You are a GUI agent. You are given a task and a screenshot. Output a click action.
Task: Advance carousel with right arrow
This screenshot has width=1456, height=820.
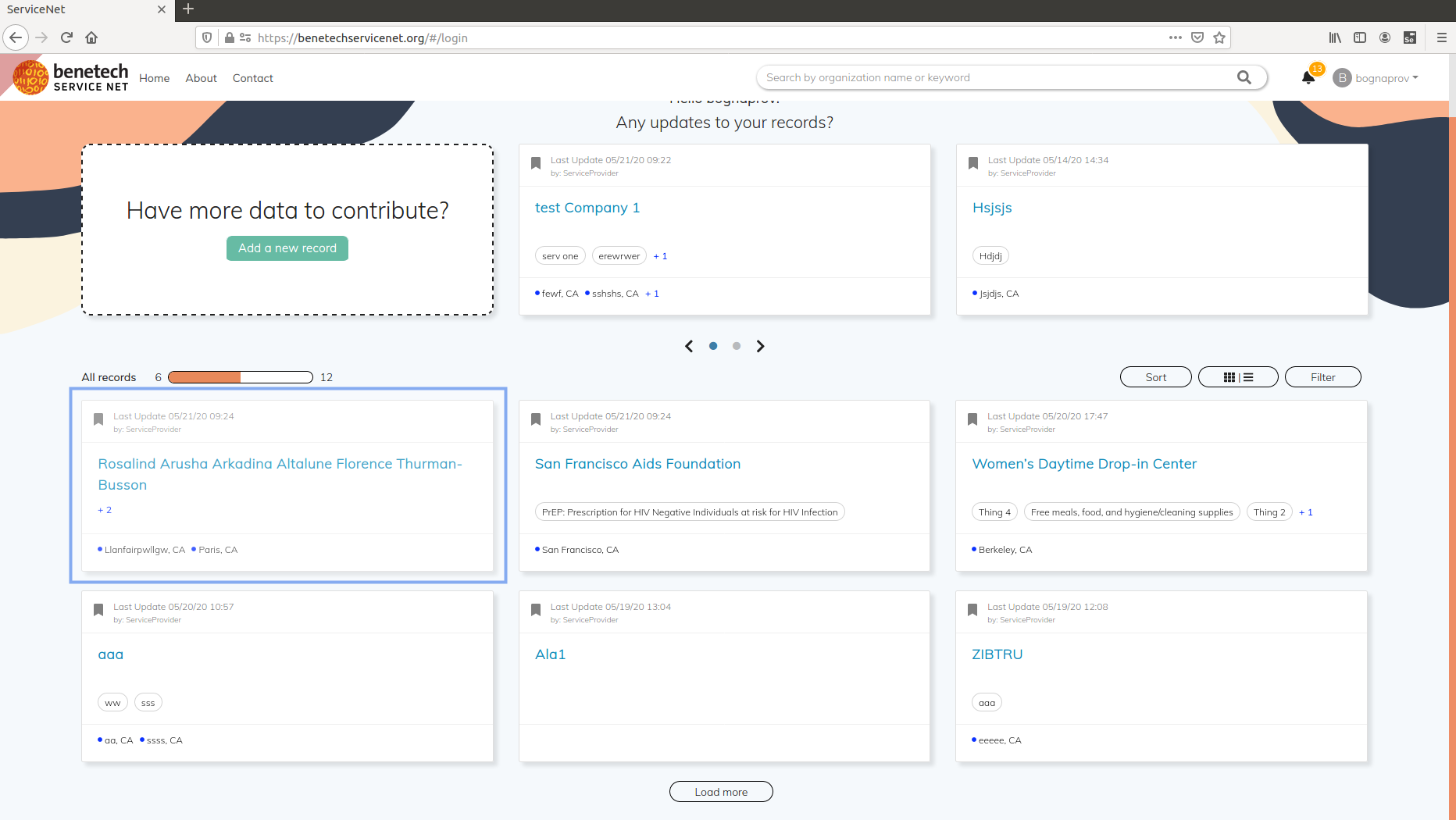point(760,346)
